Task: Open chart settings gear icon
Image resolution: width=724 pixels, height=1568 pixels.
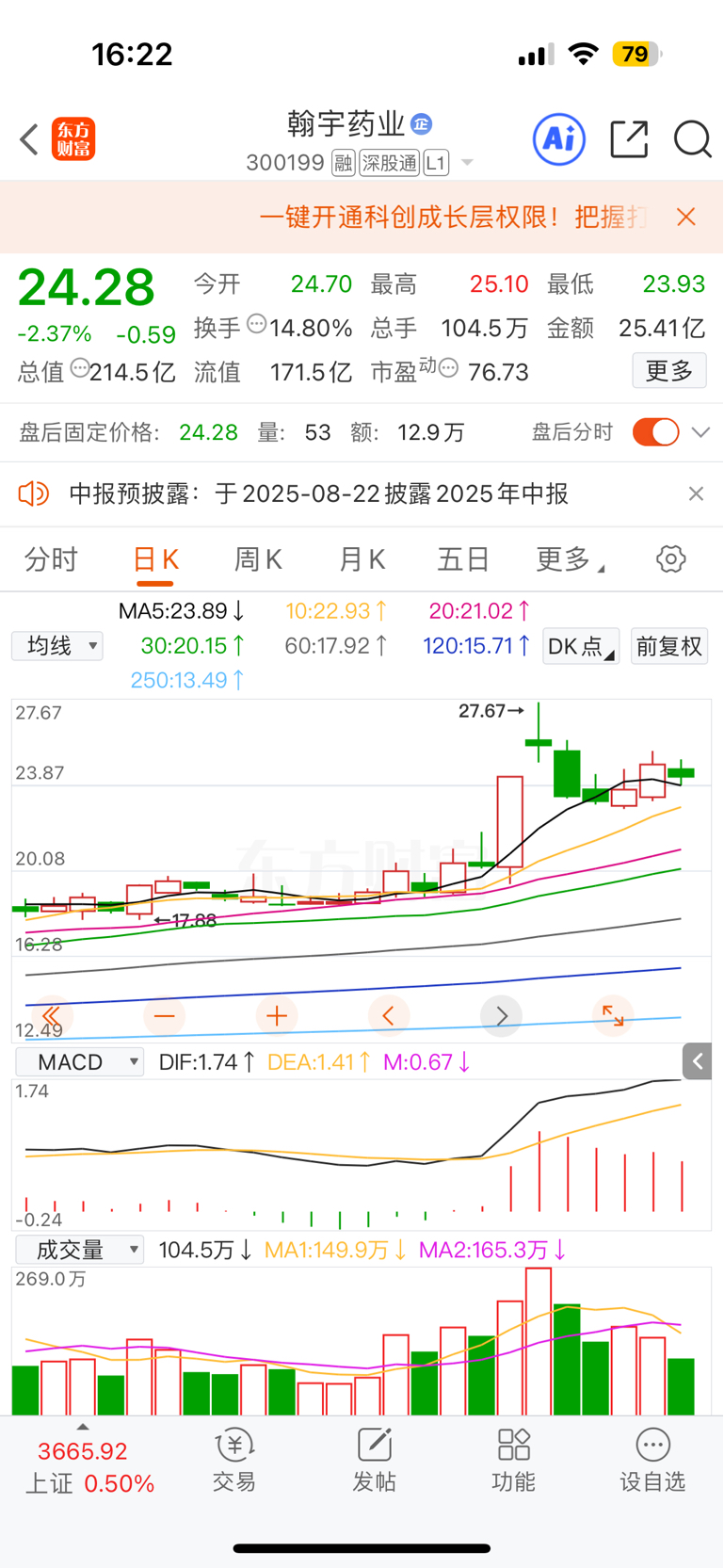Action: [670, 559]
